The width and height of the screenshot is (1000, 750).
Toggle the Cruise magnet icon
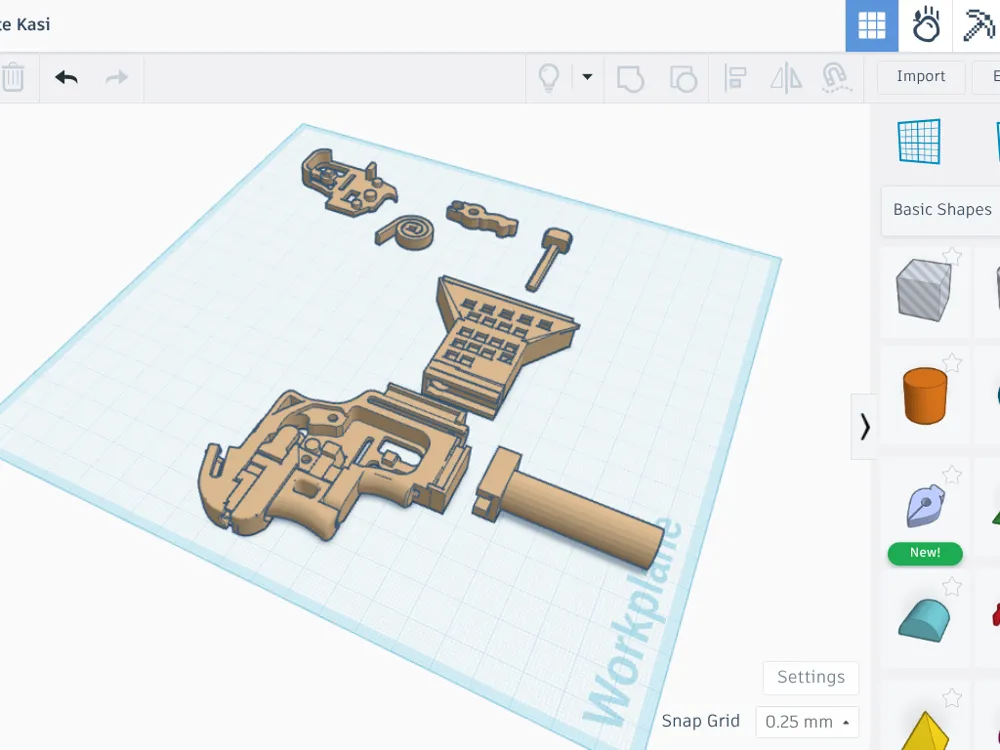(x=835, y=78)
